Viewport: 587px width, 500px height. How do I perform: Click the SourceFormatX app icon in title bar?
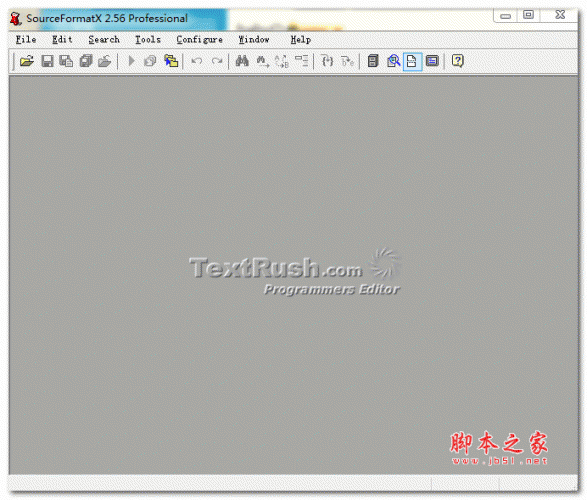click(x=16, y=19)
